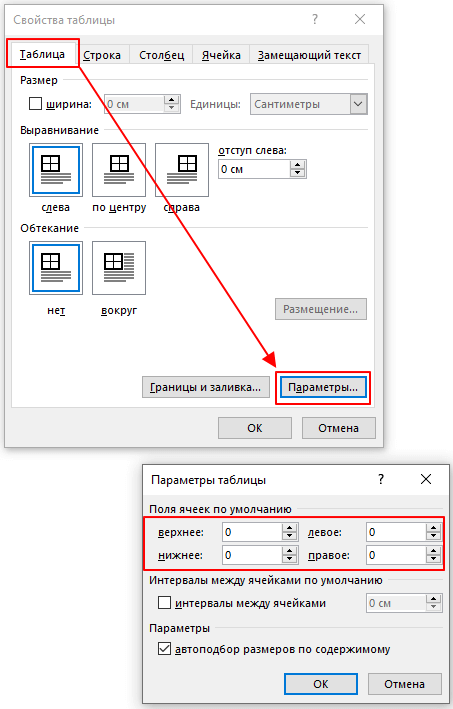This screenshot has width=453, height=709.
Task: Click the 'Параметры...' button
Action: coord(323,388)
